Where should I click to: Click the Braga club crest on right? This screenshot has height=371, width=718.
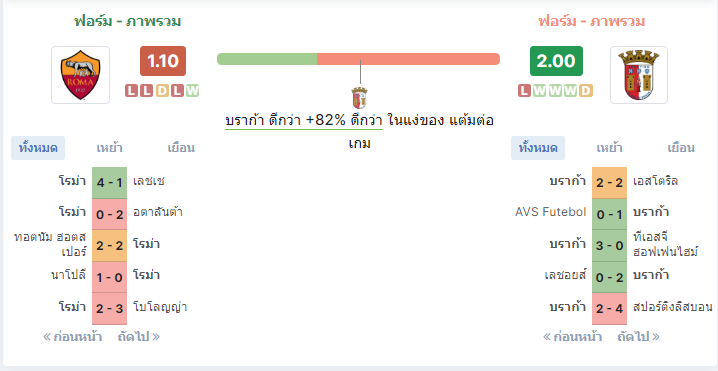click(x=639, y=75)
